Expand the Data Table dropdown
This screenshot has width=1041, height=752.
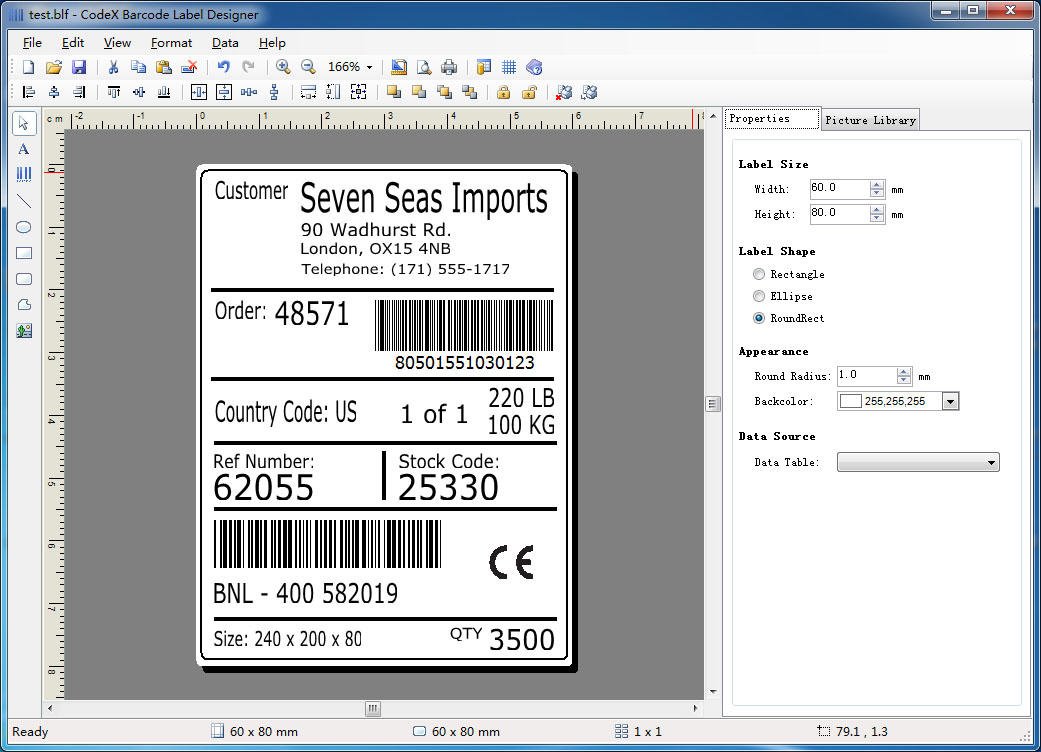(991, 462)
